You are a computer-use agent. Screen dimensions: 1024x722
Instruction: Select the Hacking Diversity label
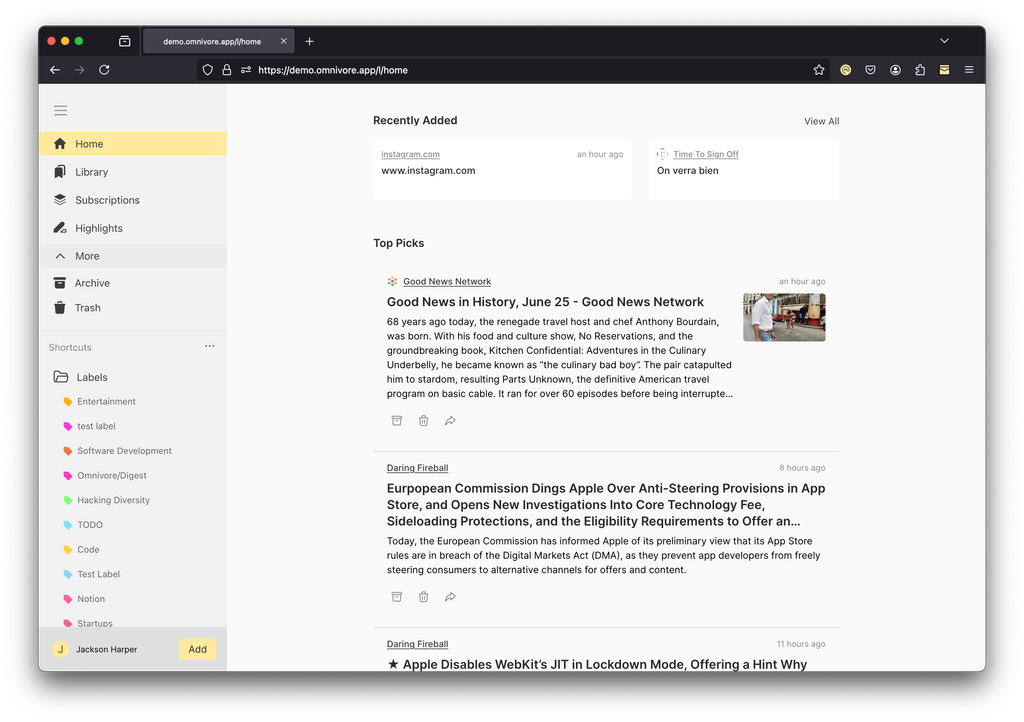click(113, 500)
